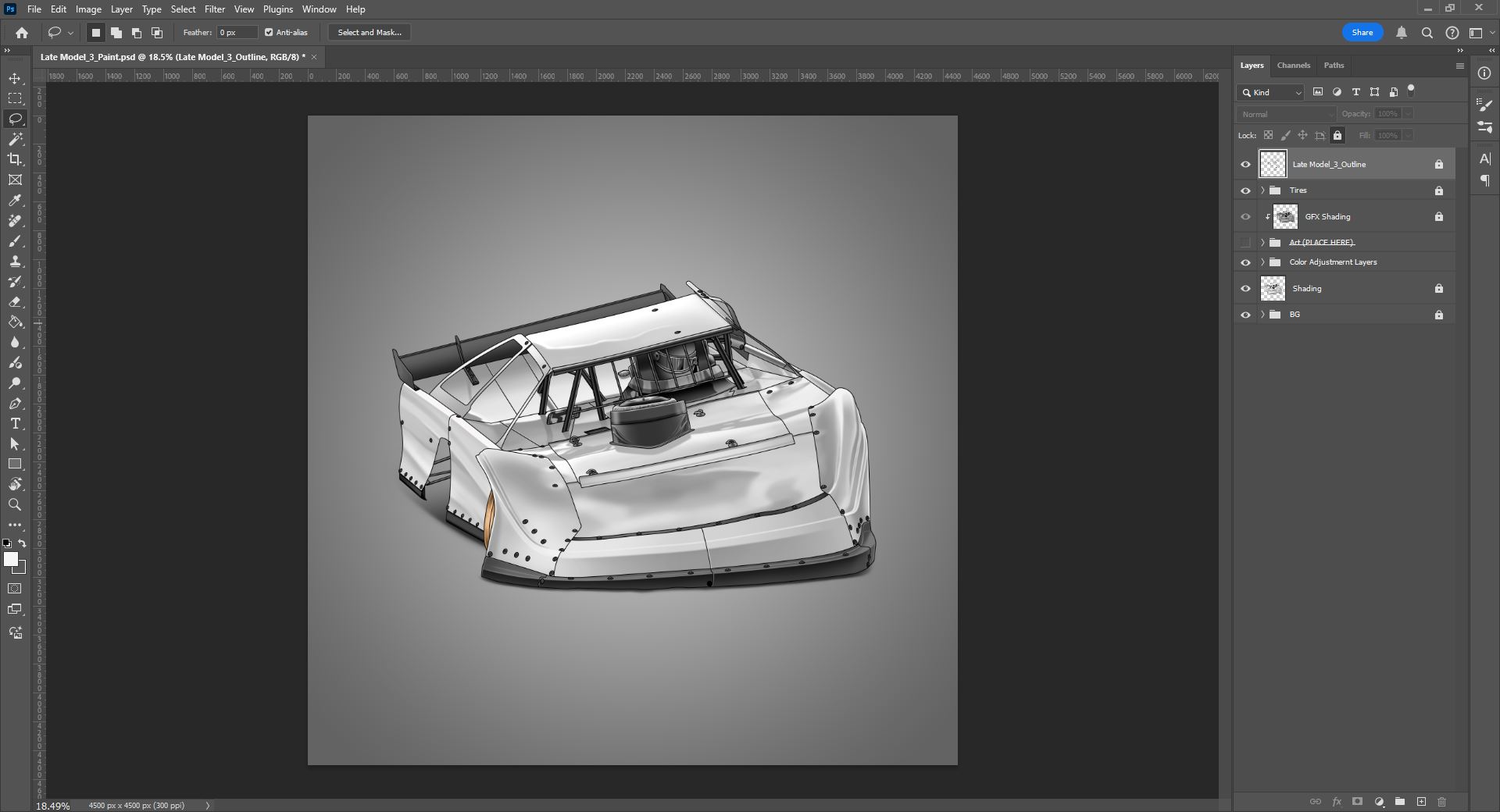
Task: Expand the Color Adjustmernt Layers group
Action: point(1262,262)
